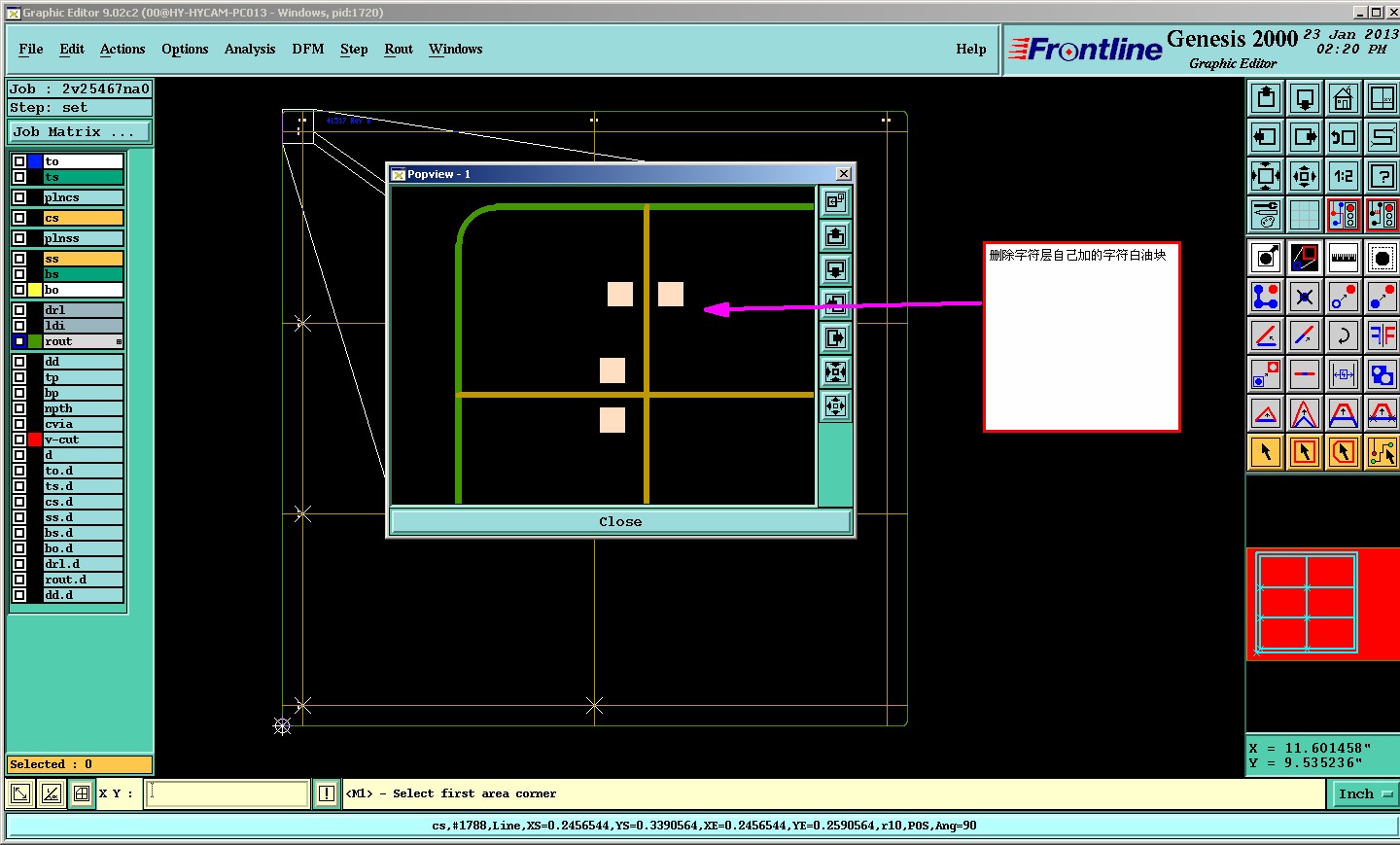
Task: Open the Edit menu
Action: click(x=72, y=49)
